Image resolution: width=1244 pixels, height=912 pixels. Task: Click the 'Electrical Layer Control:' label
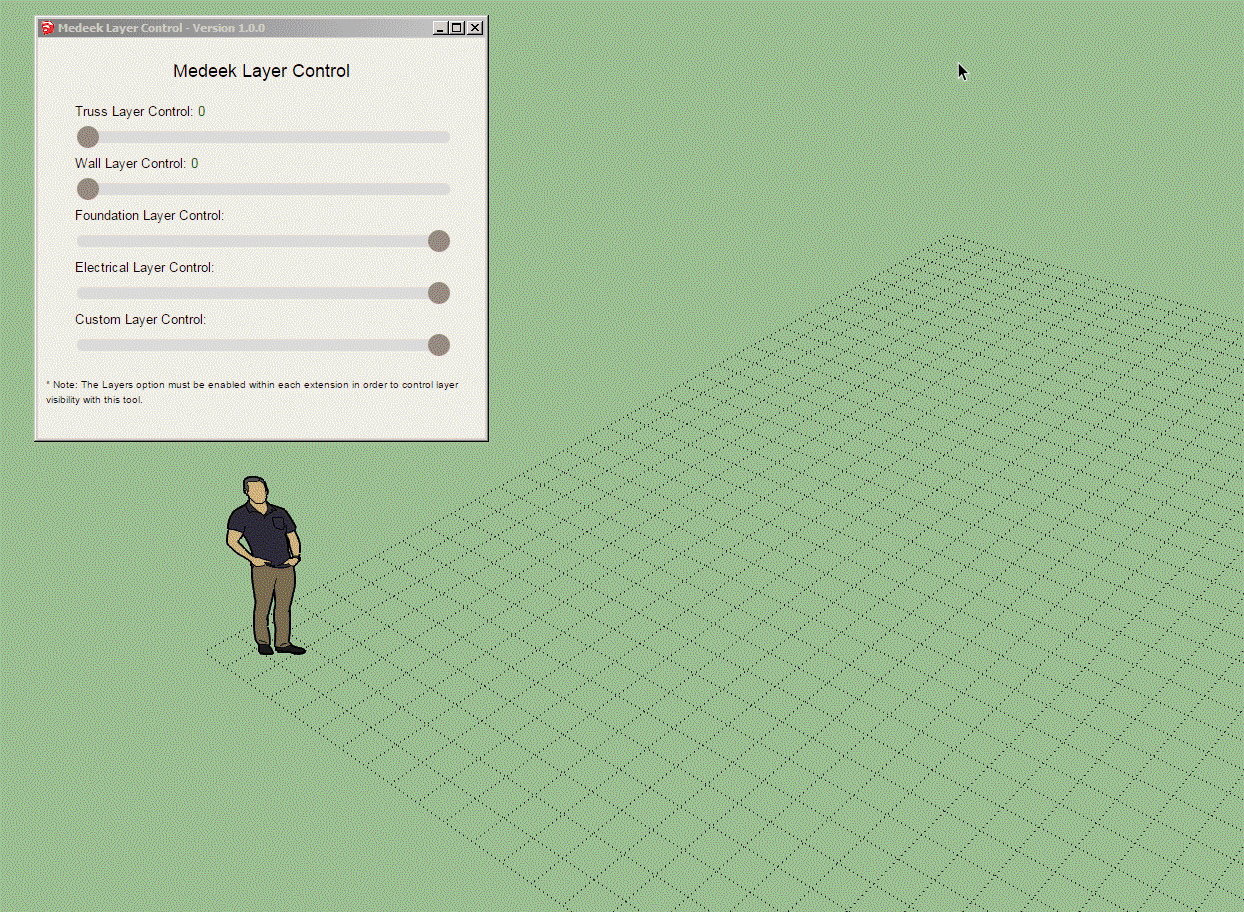pyautogui.click(x=144, y=267)
